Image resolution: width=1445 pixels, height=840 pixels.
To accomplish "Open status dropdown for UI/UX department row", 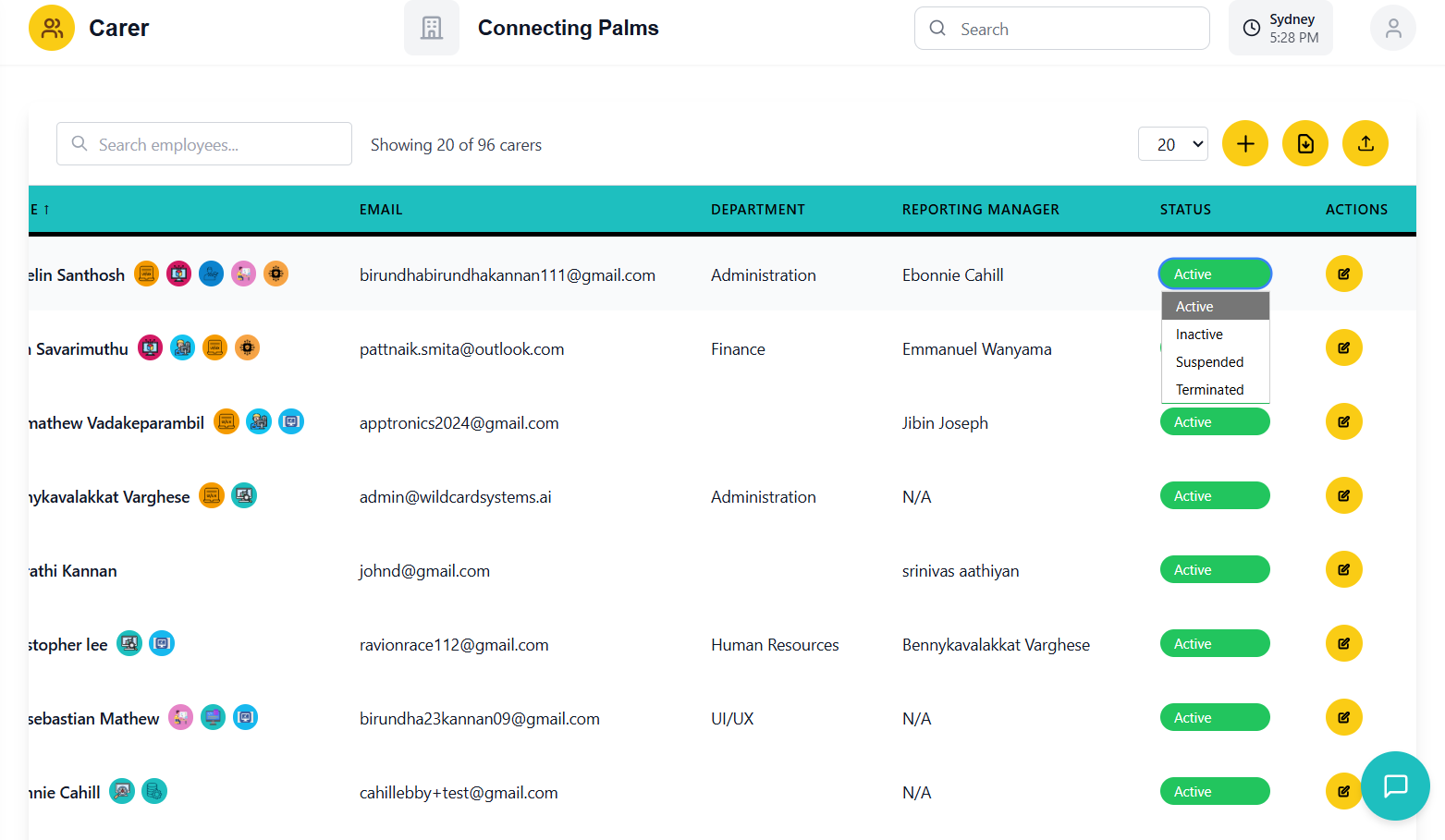I will pos(1214,718).
